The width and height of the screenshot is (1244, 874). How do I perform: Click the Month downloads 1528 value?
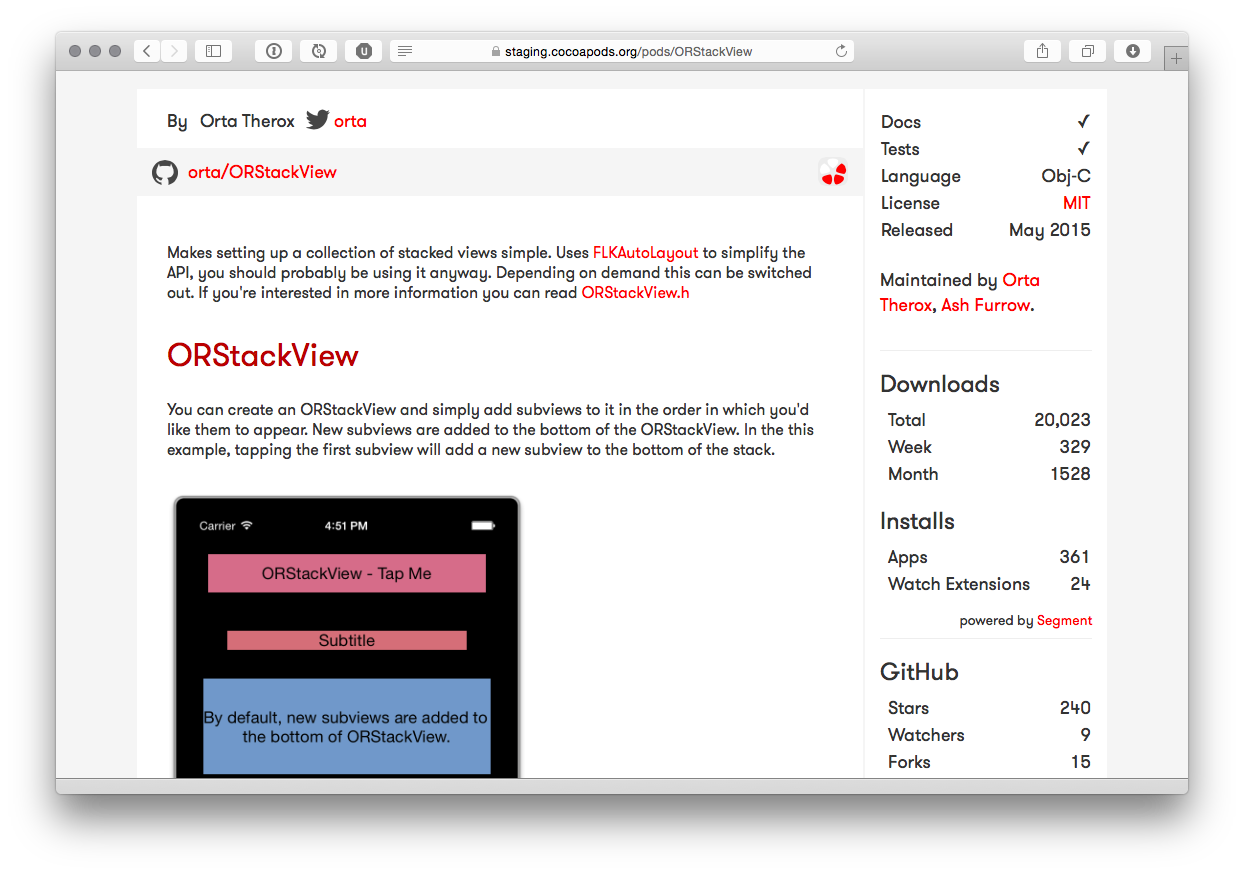click(1070, 474)
